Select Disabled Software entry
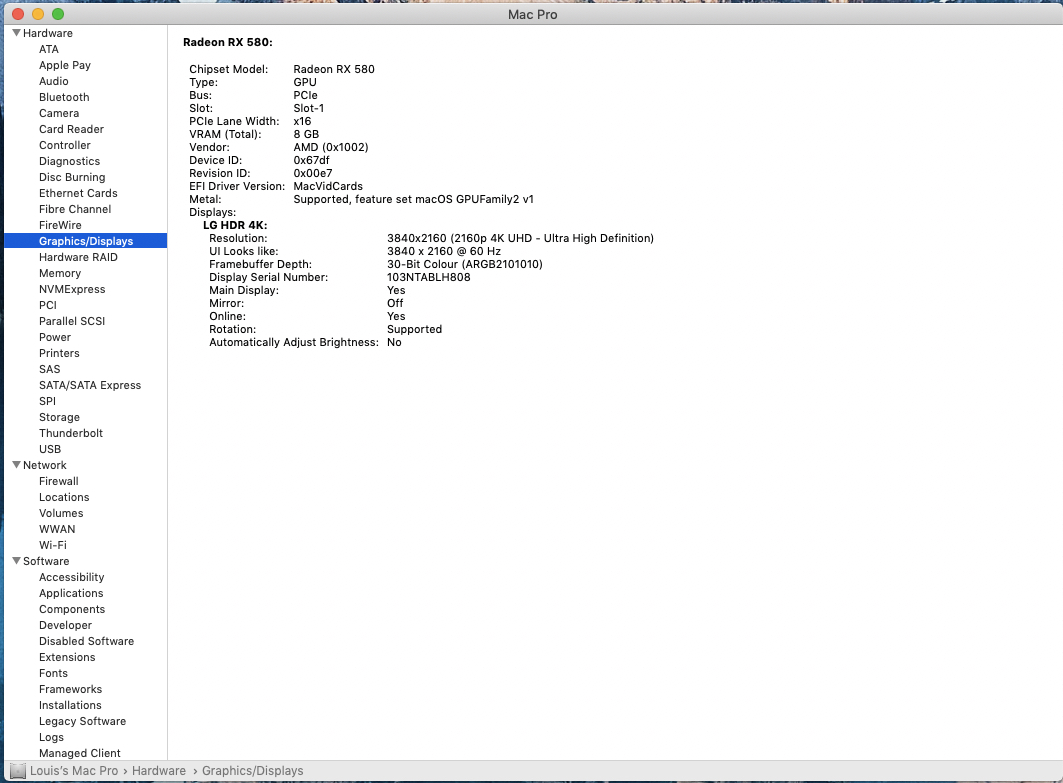The width and height of the screenshot is (1063, 783). (86, 641)
